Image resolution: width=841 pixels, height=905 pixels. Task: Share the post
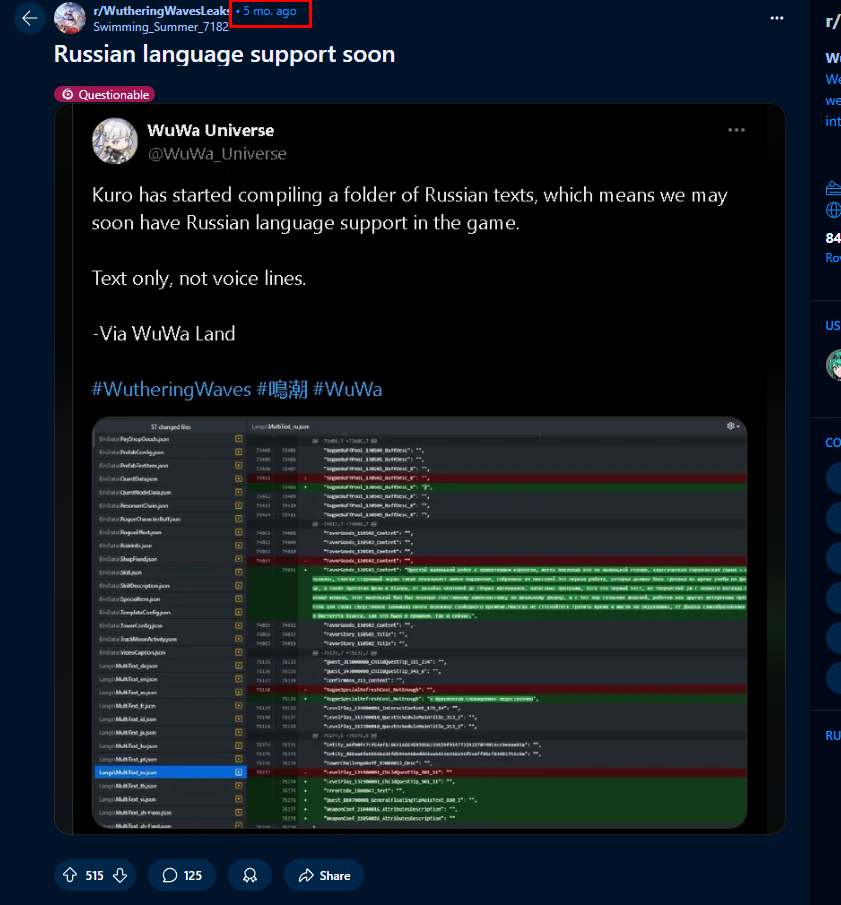pos(324,876)
